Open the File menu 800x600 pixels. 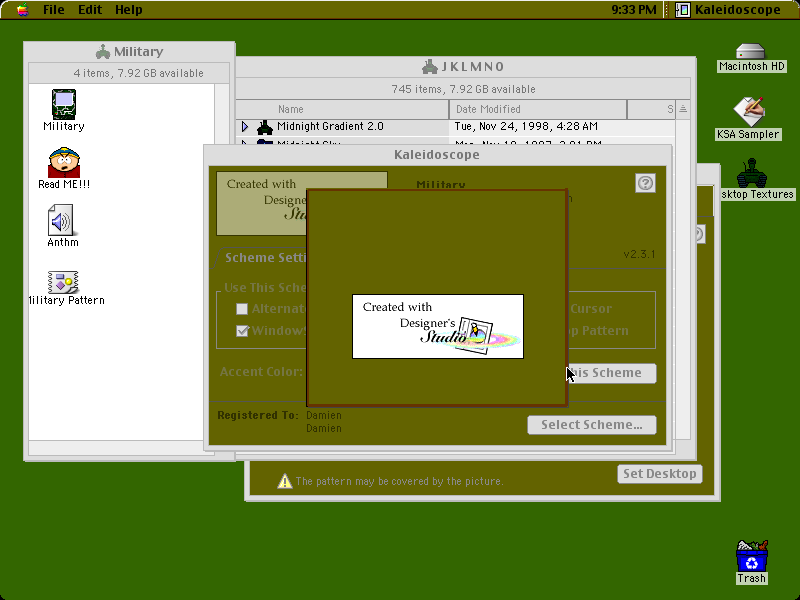tap(54, 10)
